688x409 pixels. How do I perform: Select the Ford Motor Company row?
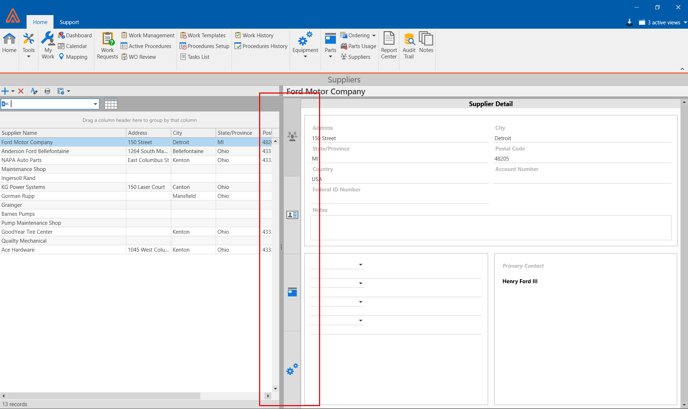point(136,142)
